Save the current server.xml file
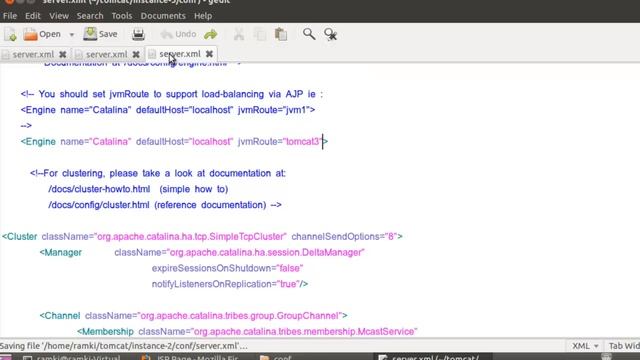 click(100, 34)
